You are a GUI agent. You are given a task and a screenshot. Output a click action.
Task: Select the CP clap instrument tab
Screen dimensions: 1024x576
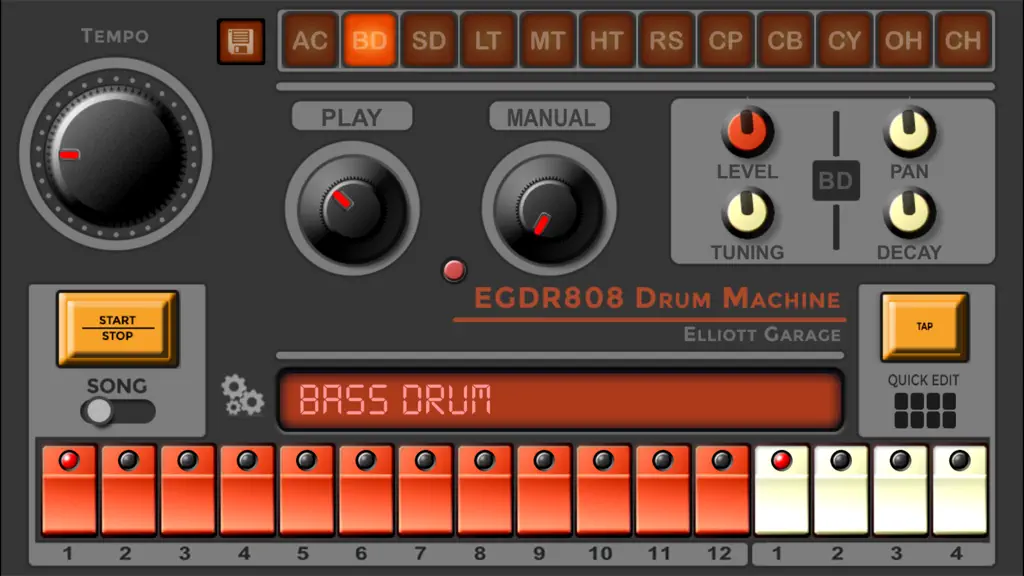tap(726, 40)
